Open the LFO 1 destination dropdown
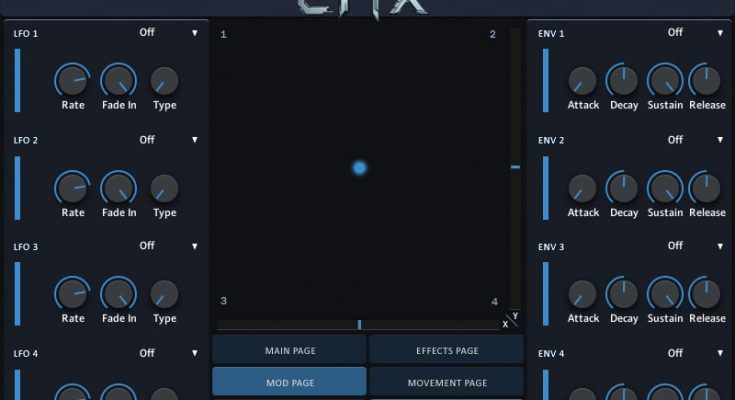 [168, 33]
